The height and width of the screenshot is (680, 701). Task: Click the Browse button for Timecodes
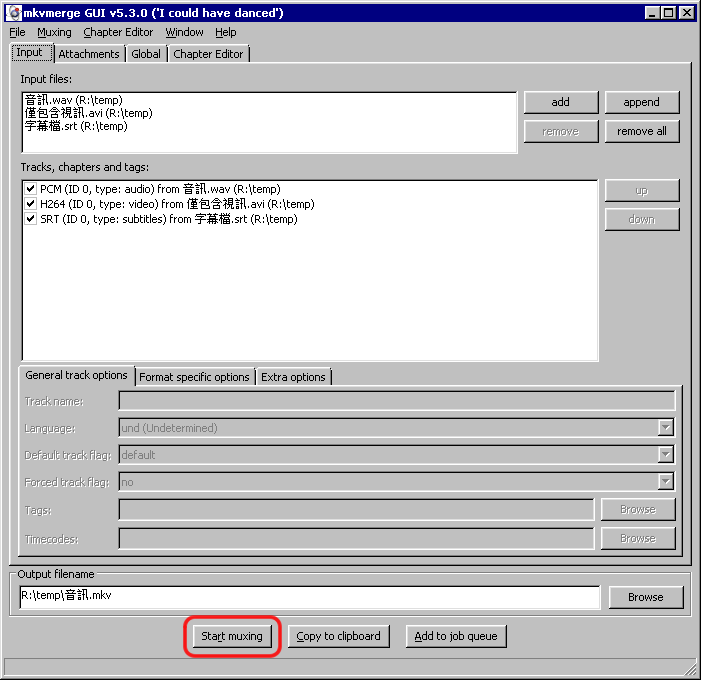click(638, 539)
